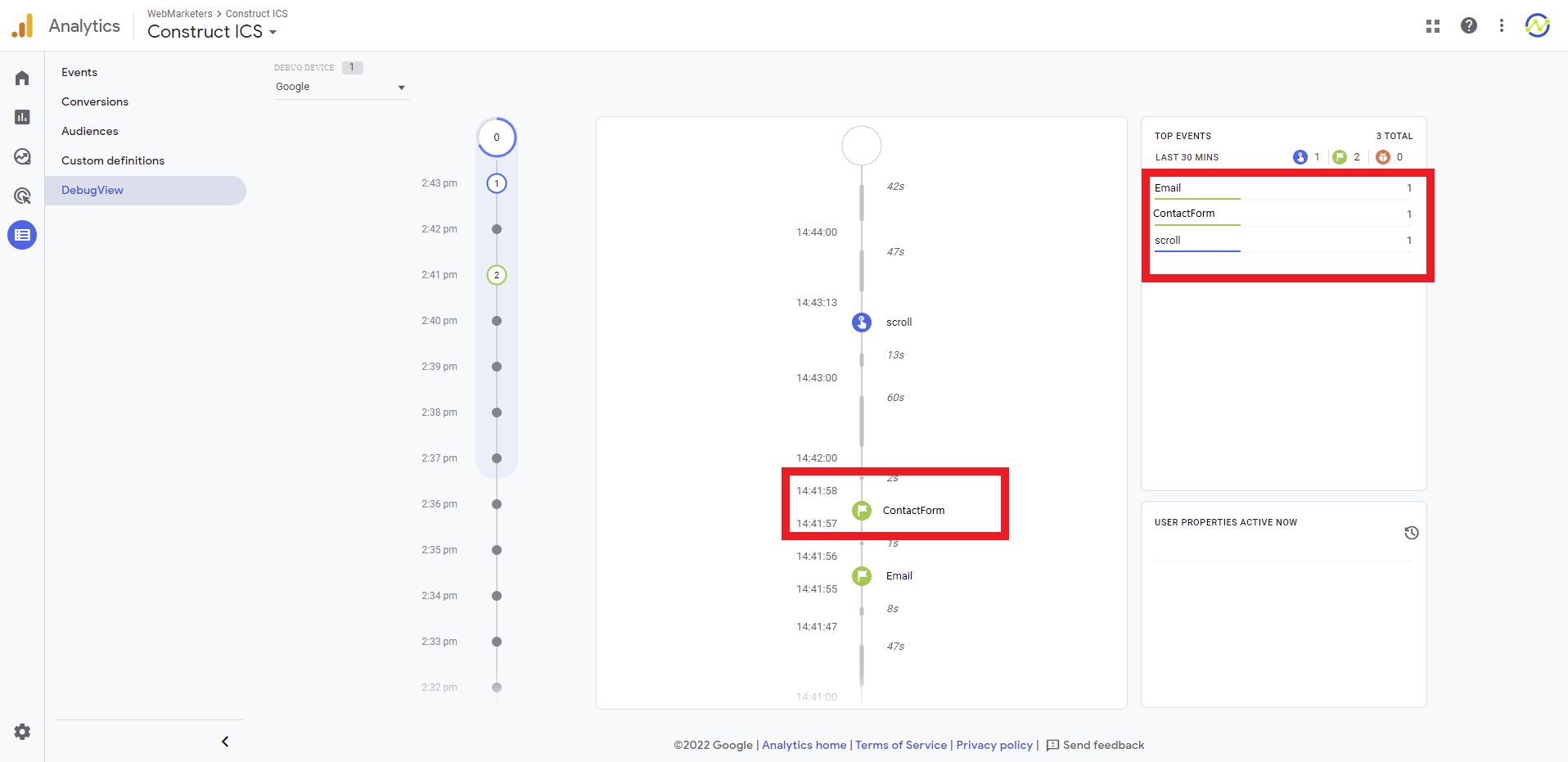Screen dimensions: 1568x762
Task: Select the 2:41 pm minute marker
Action: coord(497,275)
